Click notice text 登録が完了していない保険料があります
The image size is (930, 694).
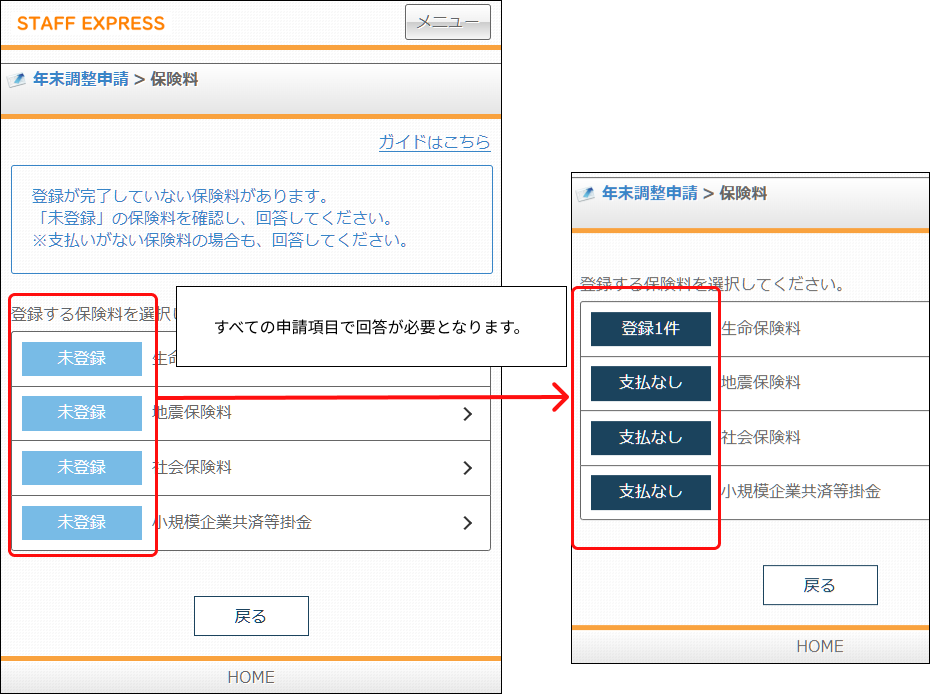(x=180, y=196)
